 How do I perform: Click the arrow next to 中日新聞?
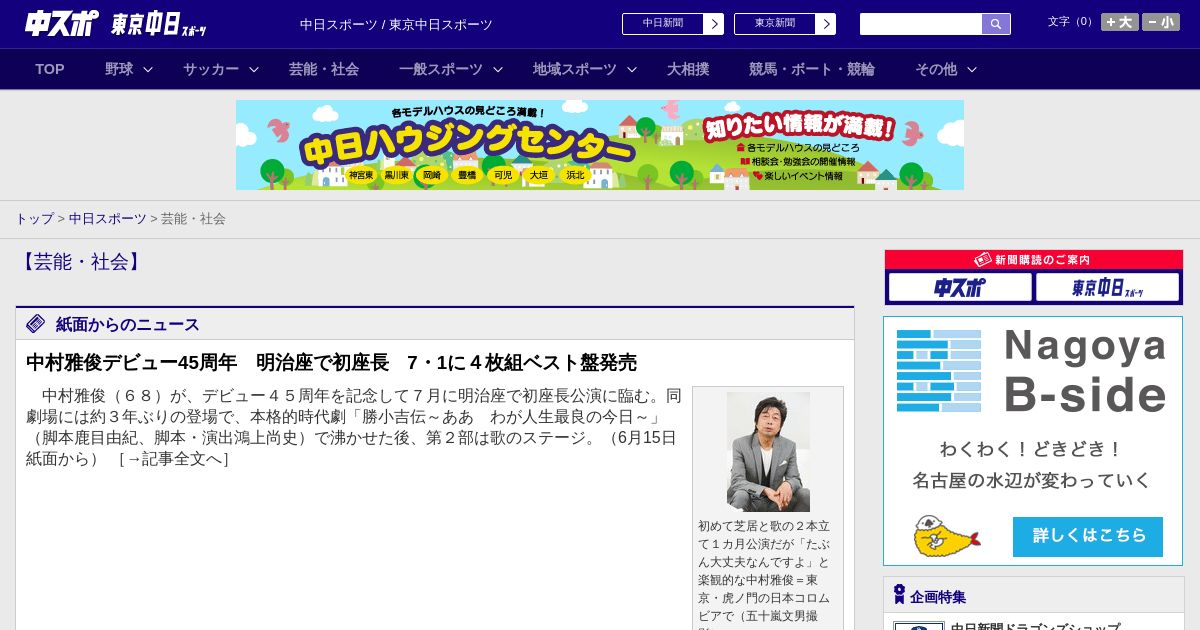pyautogui.click(x=714, y=24)
